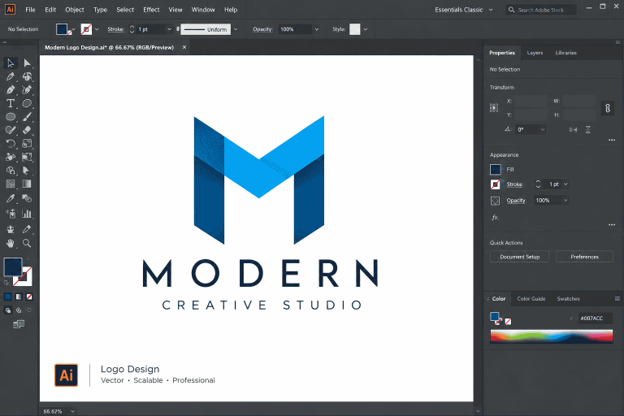This screenshot has height=416, width=624.
Task: Select the Mesh tool
Action: (x=10, y=184)
